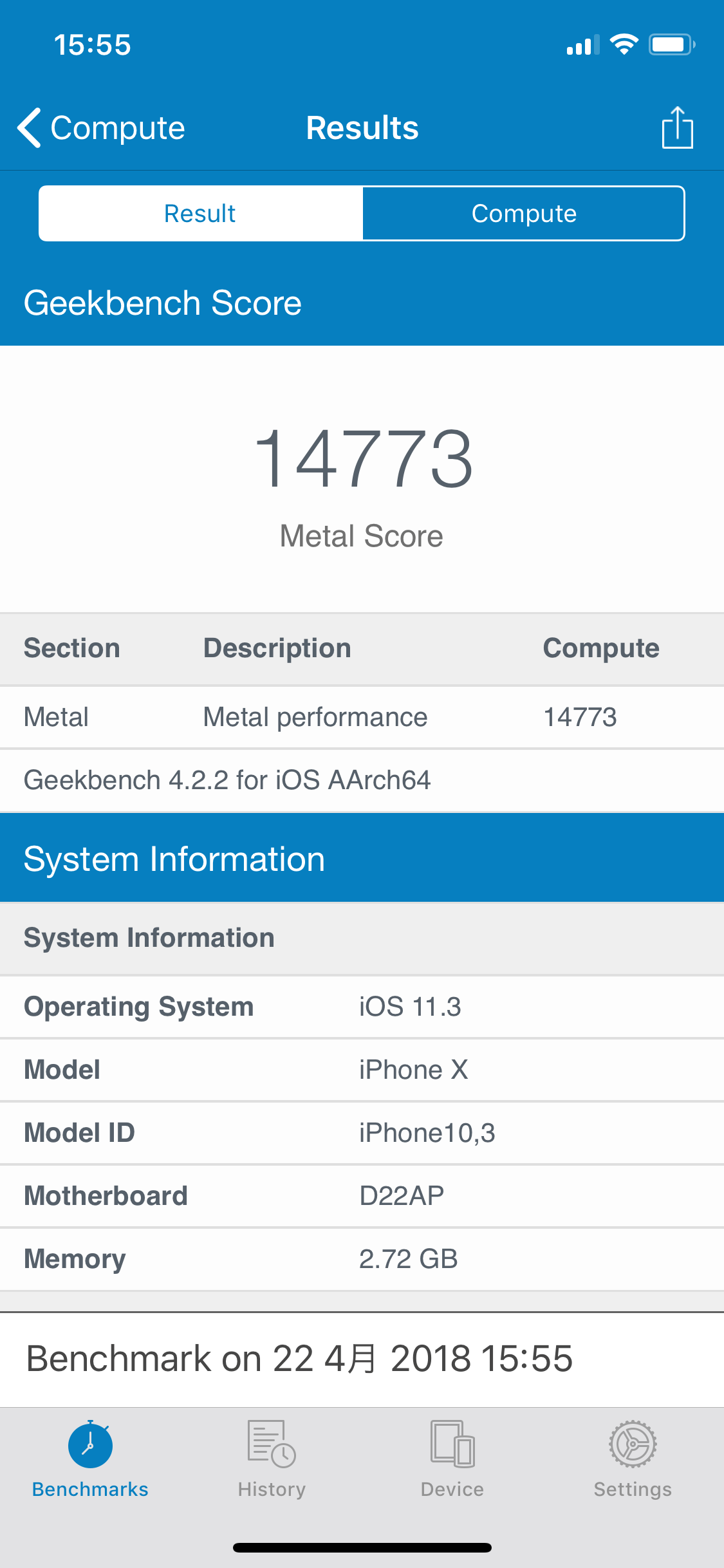Screen dimensions: 724x1568
Task: Tap the Model ID iPhone10,3 row
Action: [362, 1133]
